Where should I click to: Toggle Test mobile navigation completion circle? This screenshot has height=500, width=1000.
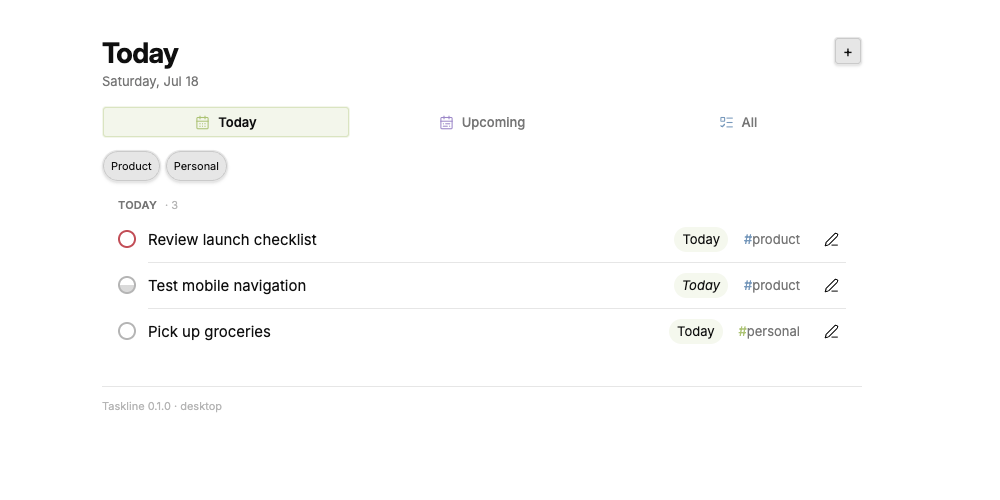click(x=127, y=285)
